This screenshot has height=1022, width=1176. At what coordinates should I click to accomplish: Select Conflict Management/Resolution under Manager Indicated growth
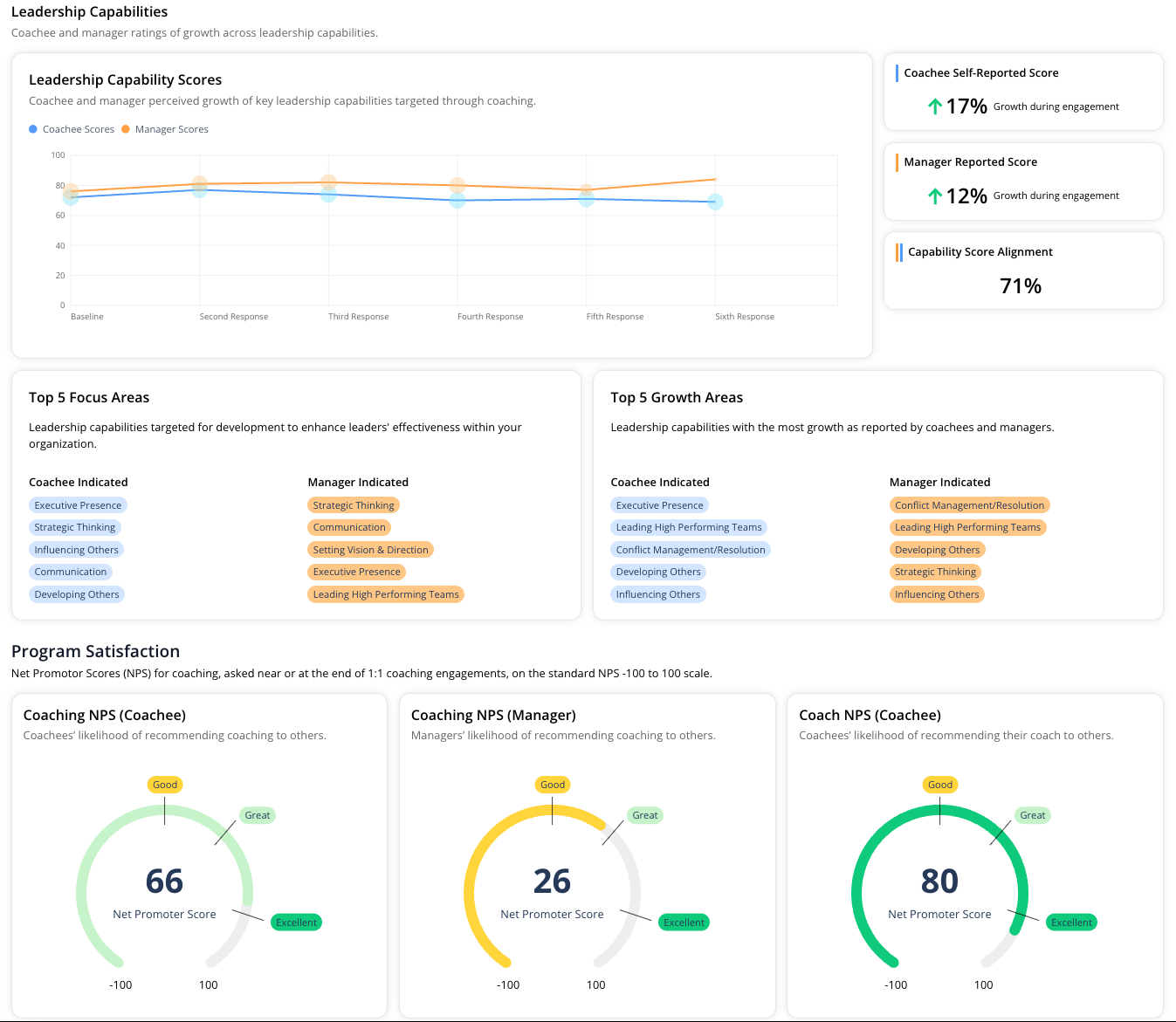coord(969,505)
